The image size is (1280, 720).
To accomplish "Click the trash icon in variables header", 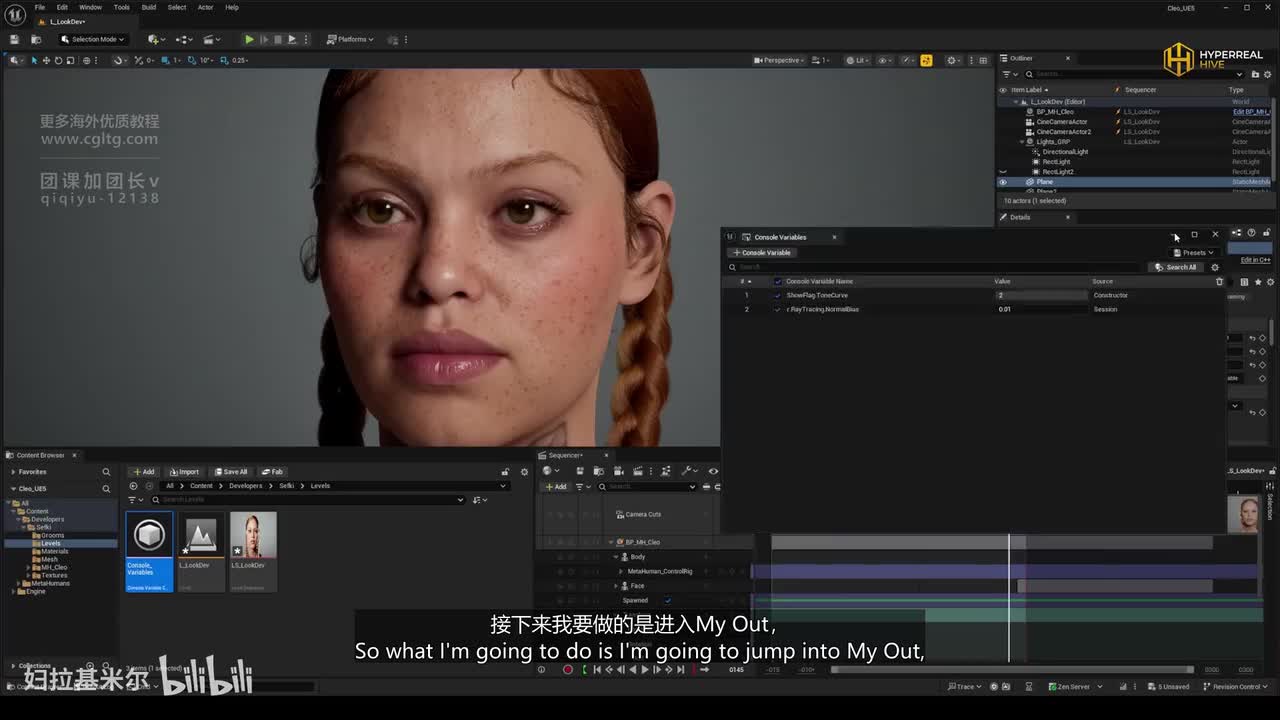I will pos(1219,282).
